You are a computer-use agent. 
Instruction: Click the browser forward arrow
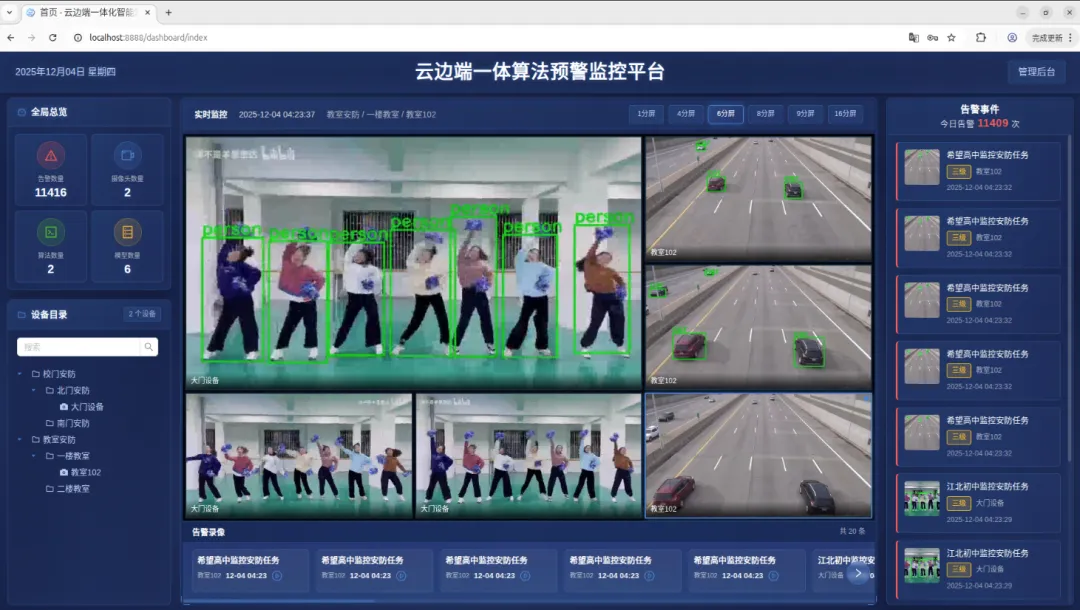tap(32, 38)
